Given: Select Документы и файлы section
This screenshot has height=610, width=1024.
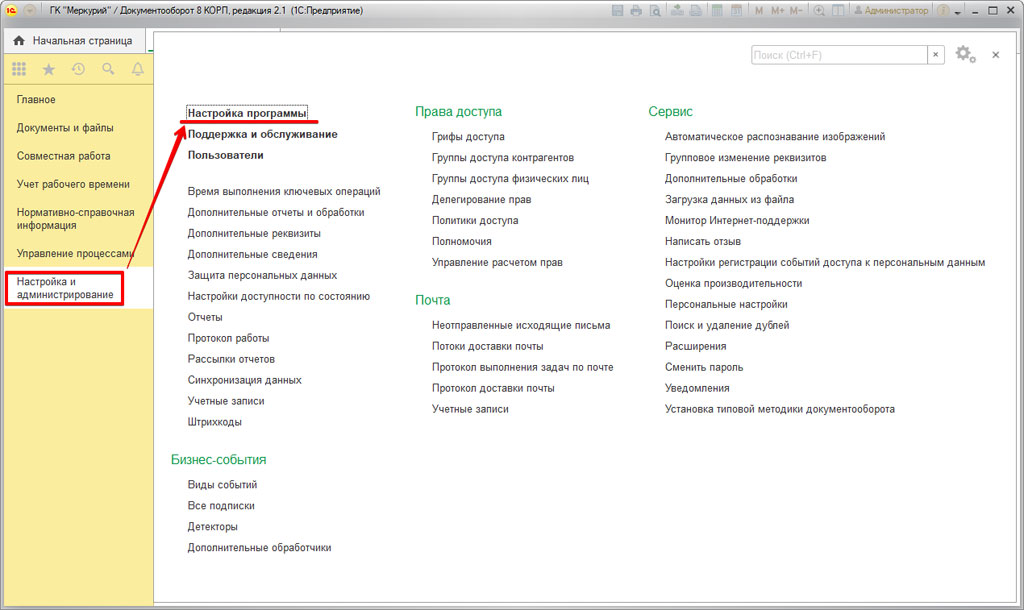Looking at the screenshot, I should [x=65, y=128].
